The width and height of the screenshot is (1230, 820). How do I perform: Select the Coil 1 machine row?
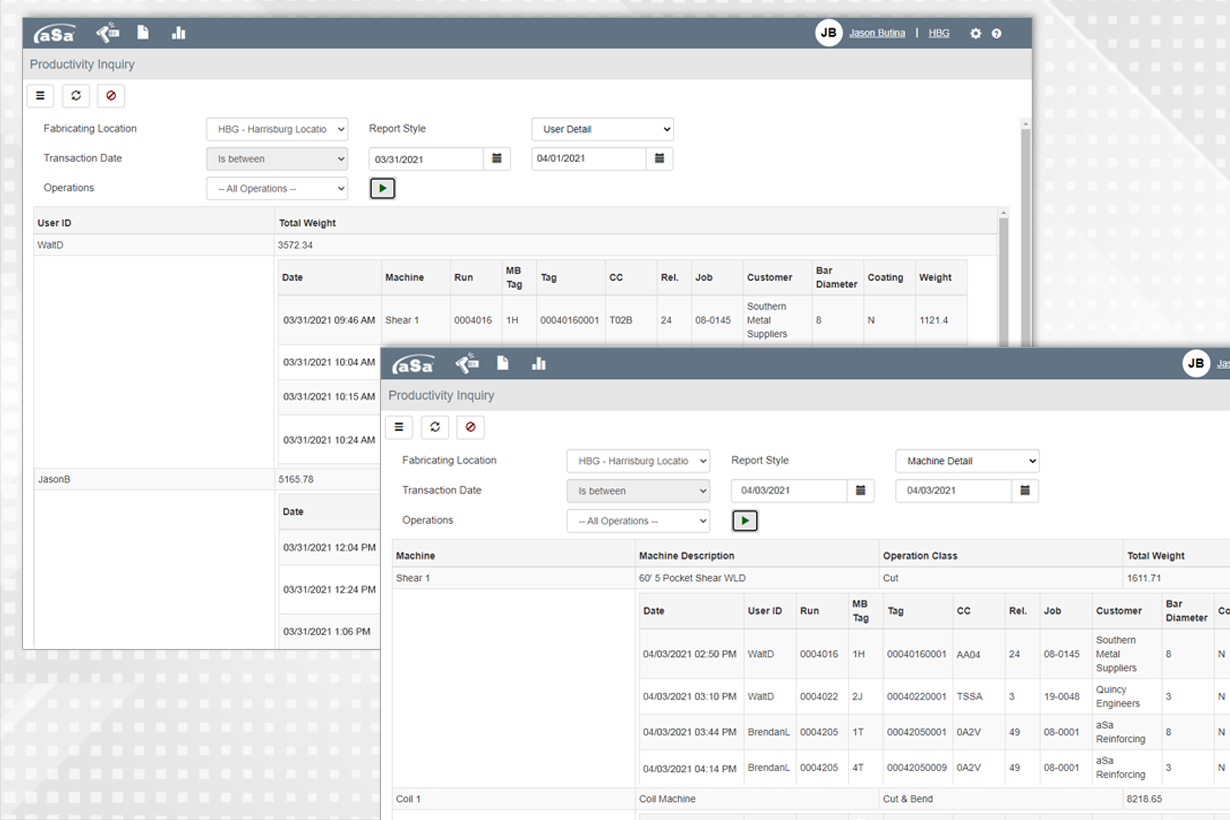(x=811, y=799)
